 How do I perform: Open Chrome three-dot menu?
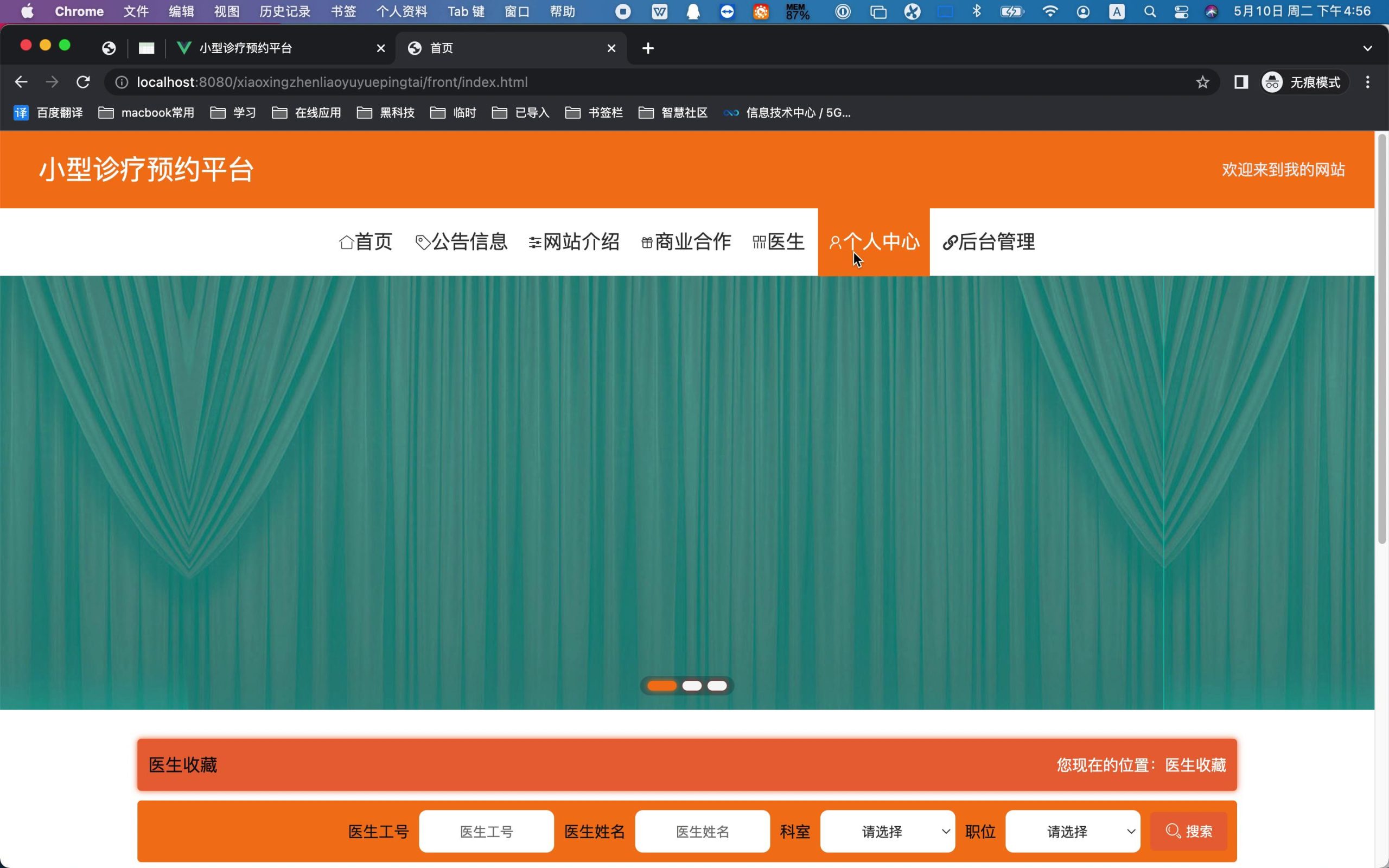(x=1368, y=82)
